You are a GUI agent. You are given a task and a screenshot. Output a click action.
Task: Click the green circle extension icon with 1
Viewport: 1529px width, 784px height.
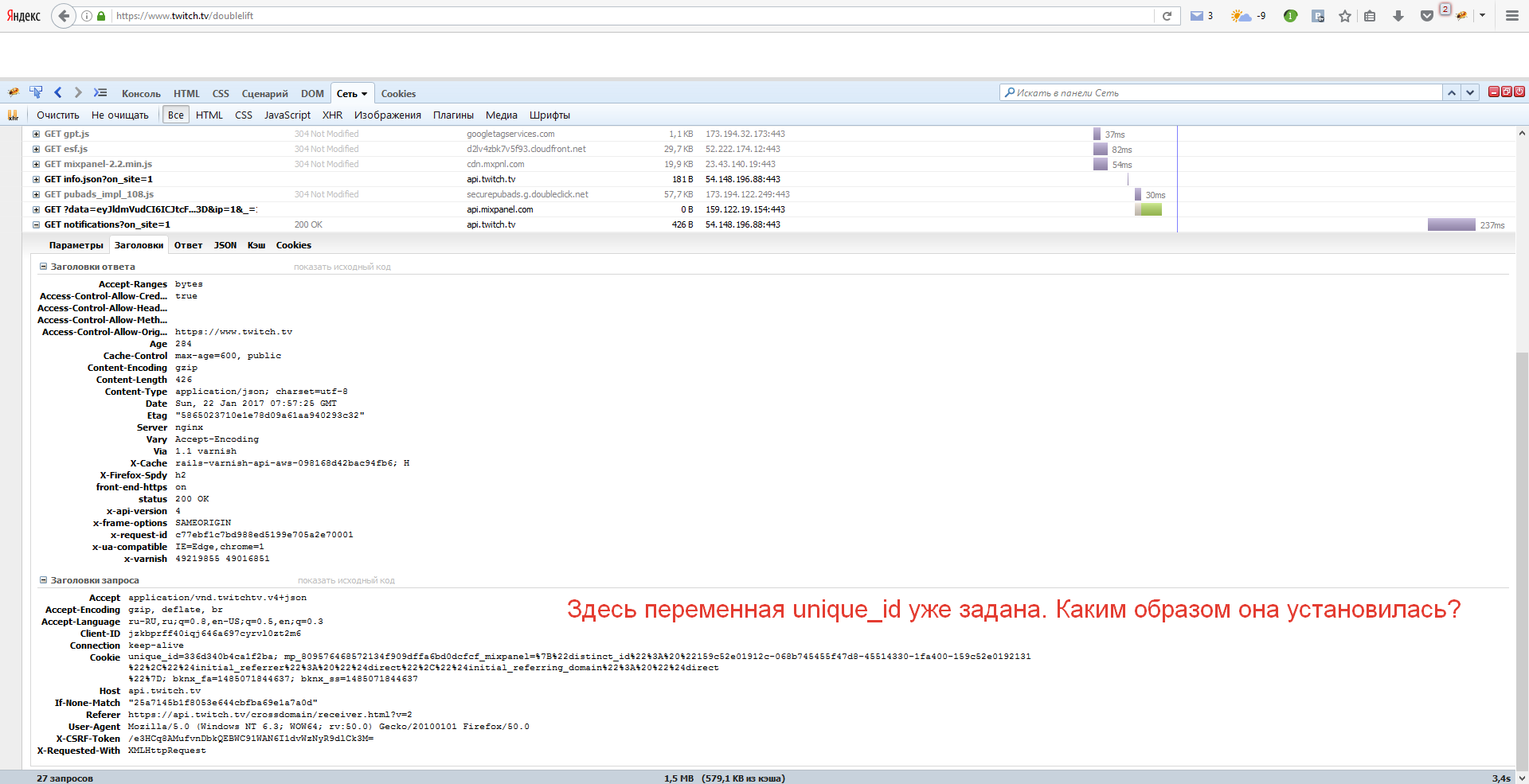point(1291,16)
